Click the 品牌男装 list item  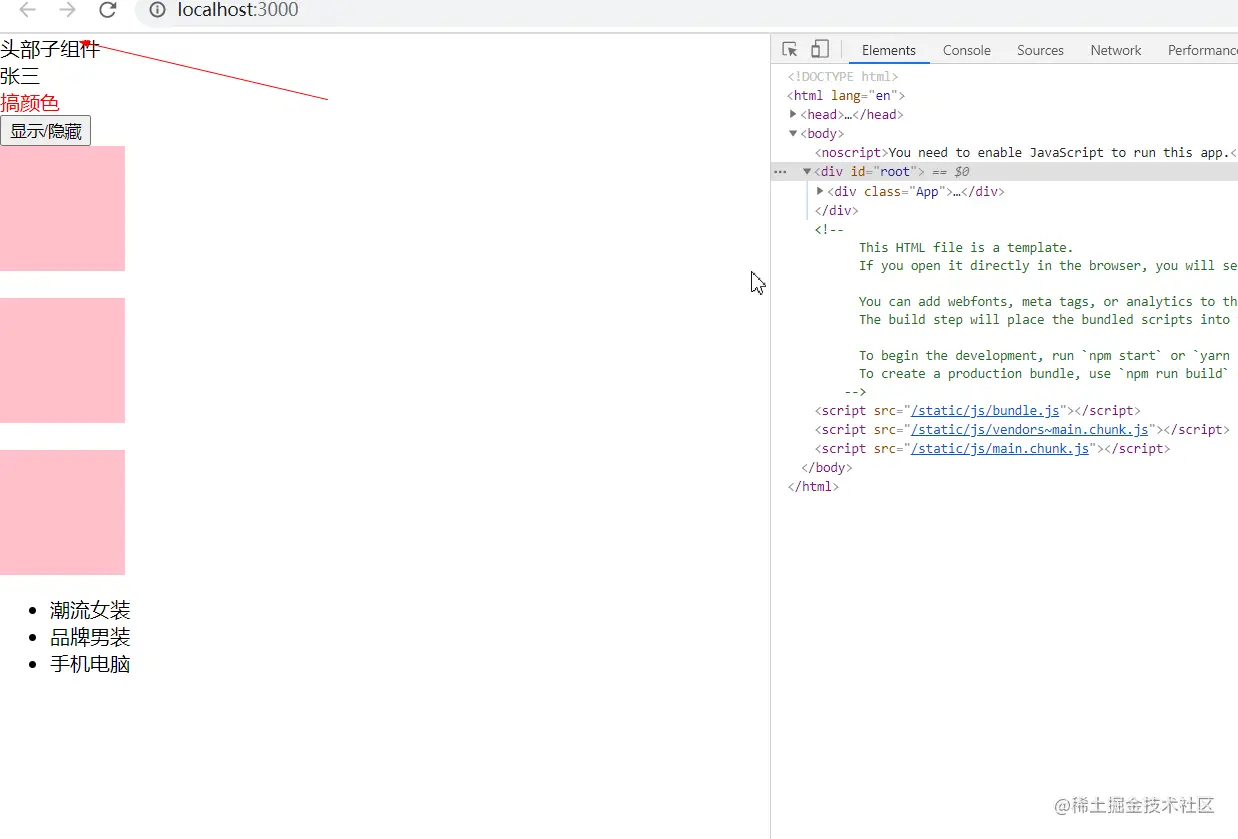coord(90,637)
